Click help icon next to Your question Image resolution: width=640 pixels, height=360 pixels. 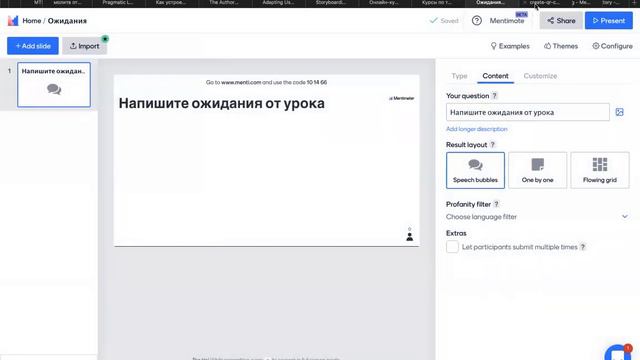tap(494, 96)
